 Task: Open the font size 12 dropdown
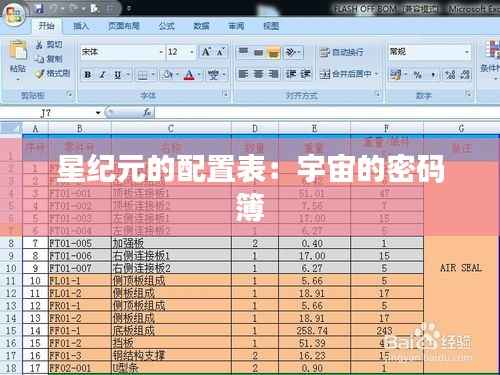tap(192, 52)
